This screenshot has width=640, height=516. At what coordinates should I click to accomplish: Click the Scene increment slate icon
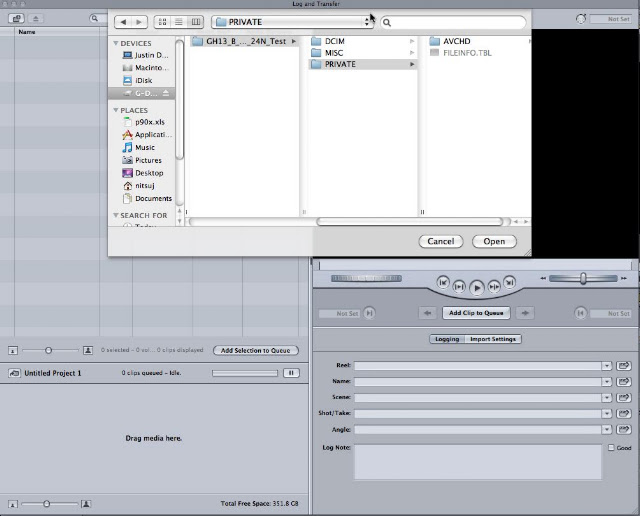pos(624,397)
